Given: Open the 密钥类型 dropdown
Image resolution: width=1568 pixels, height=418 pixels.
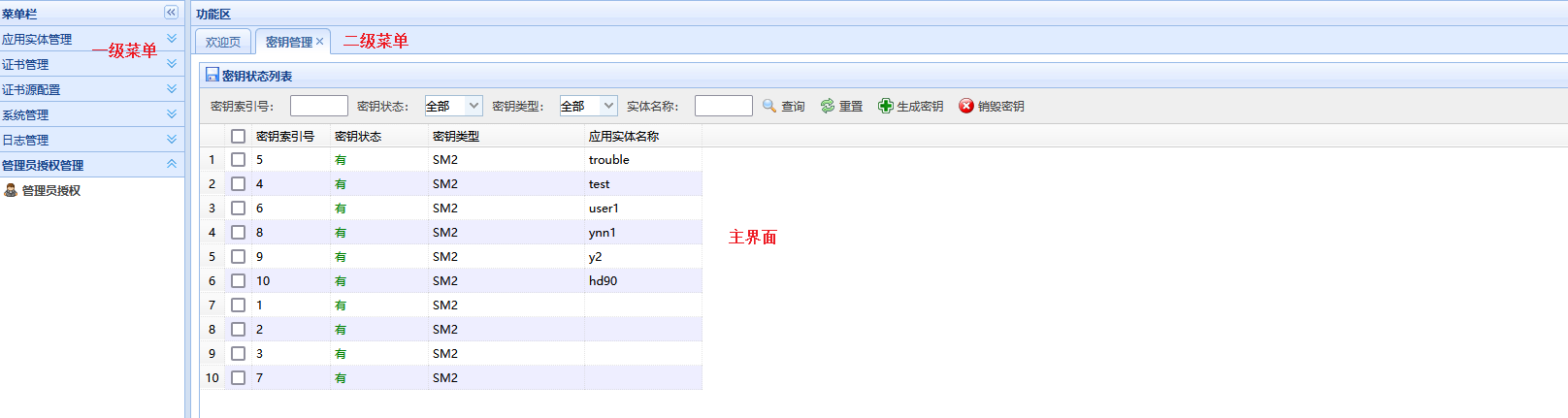Looking at the screenshot, I should point(608,106).
